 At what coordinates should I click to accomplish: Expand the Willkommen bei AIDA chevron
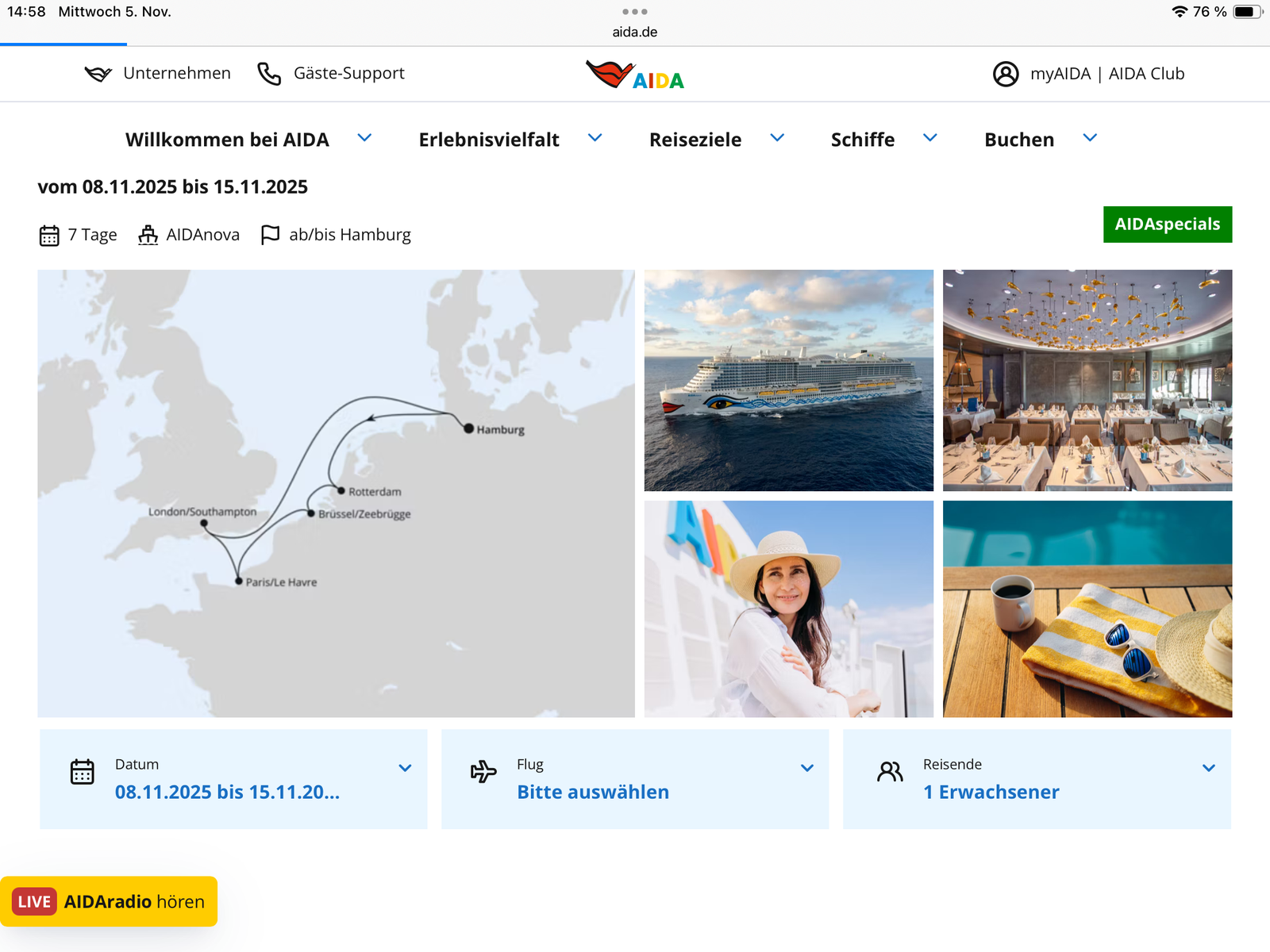[364, 138]
